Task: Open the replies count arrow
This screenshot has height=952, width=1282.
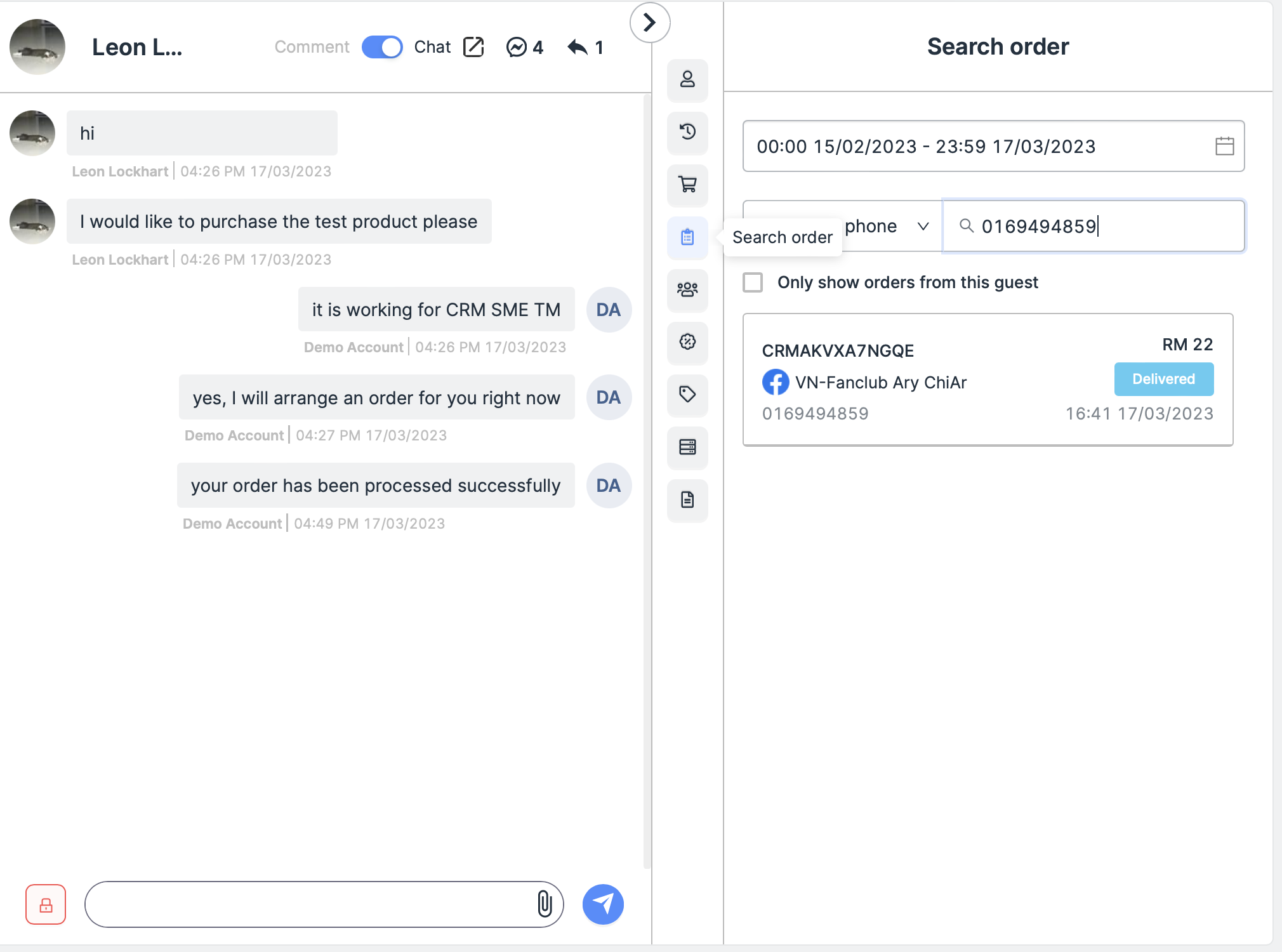Action: (x=585, y=47)
